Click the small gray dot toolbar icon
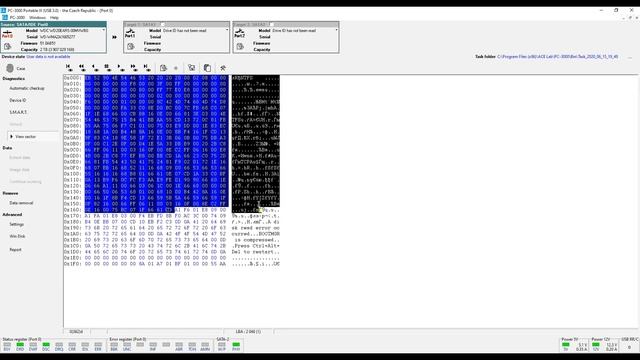This screenshot has height=360, width=640. 176,68
